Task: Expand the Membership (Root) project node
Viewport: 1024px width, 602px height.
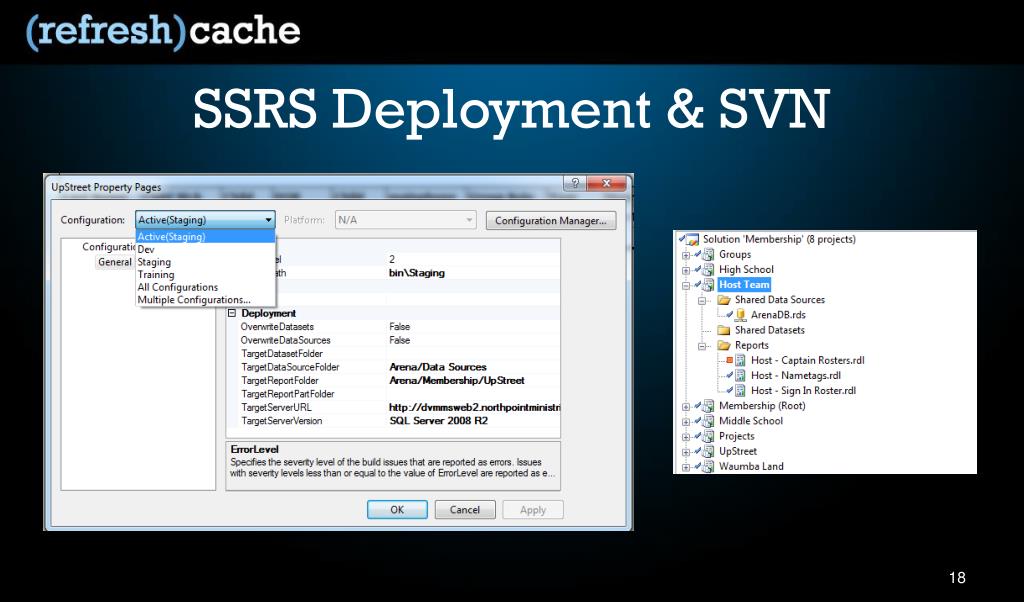Action: (x=686, y=407)
